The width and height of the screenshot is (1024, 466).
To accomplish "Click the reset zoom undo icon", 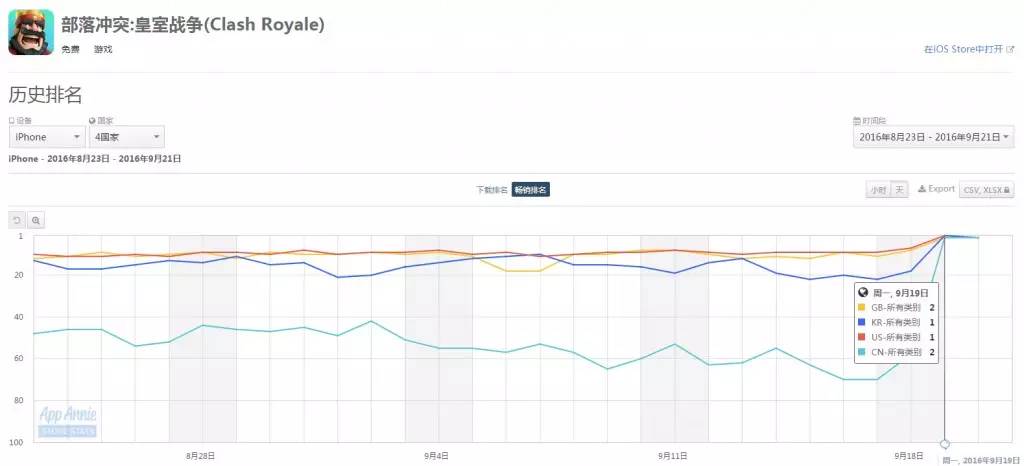I will (17, 220).
